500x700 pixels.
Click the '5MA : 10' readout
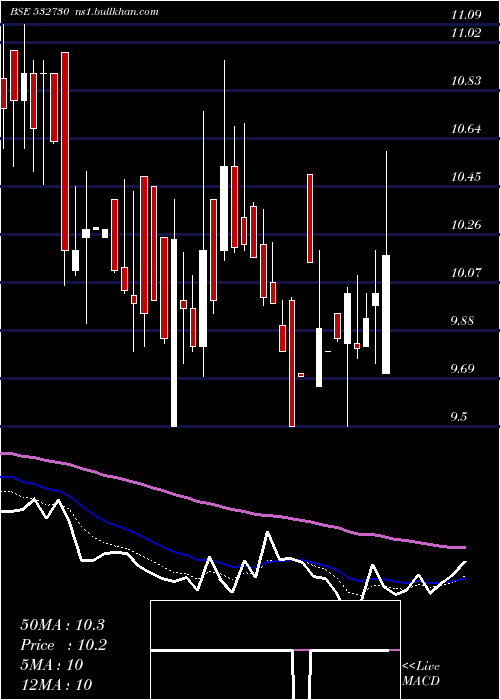pyautogui.click(x=52, y=665)
